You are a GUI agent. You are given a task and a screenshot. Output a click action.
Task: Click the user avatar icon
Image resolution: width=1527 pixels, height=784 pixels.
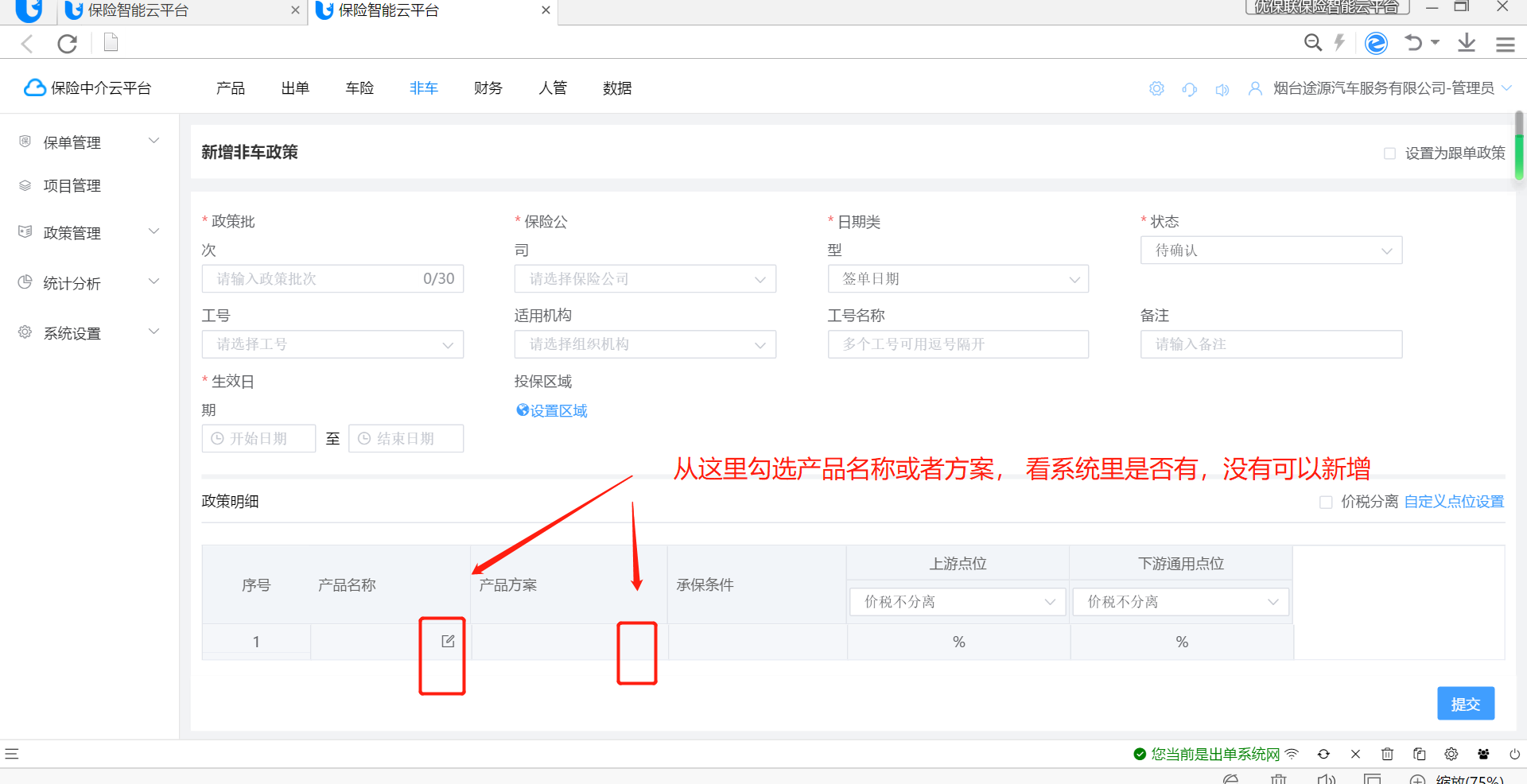1255,88
